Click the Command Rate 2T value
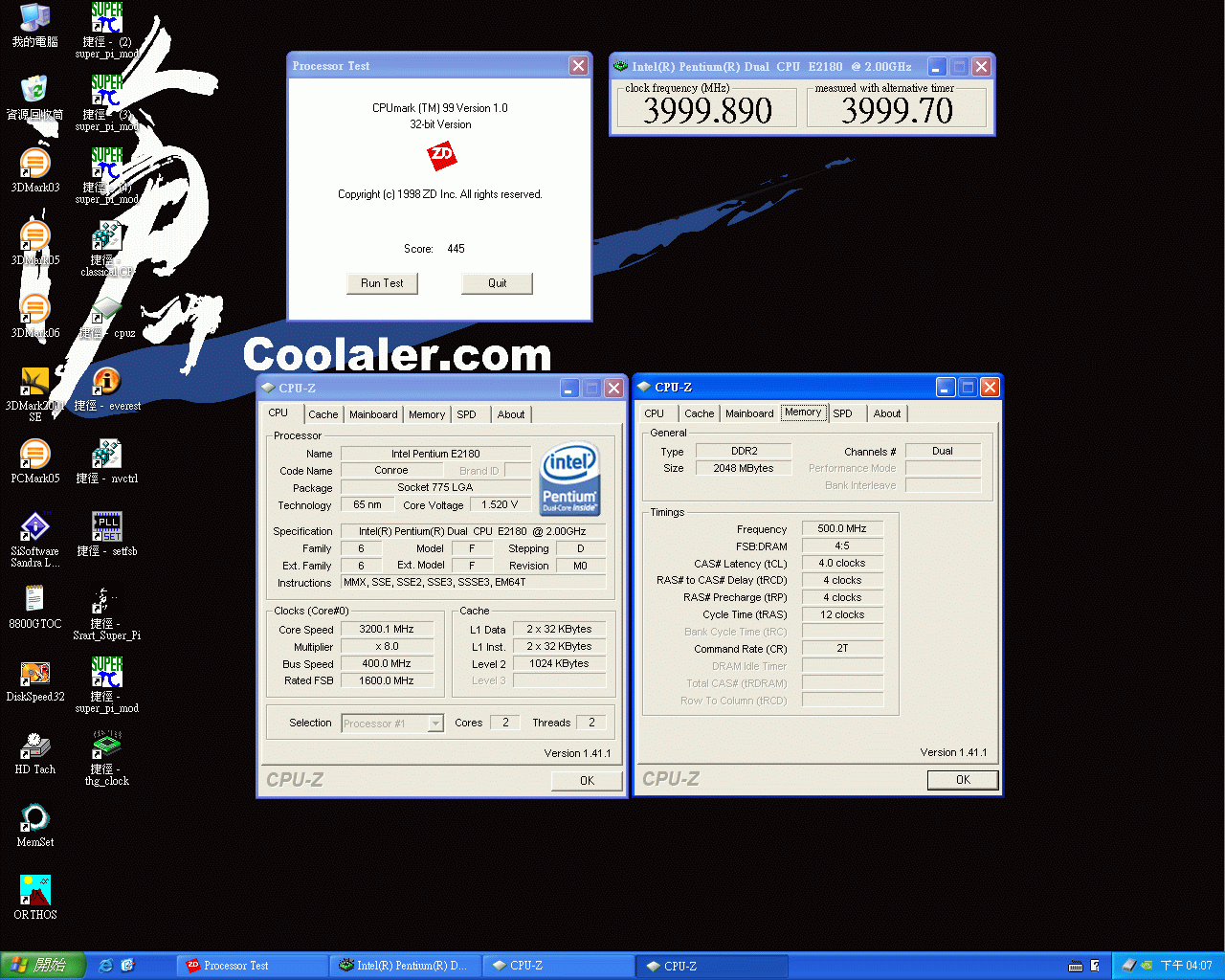Image resolution: width=1225 pixels, height=980 pixels. 842,648
